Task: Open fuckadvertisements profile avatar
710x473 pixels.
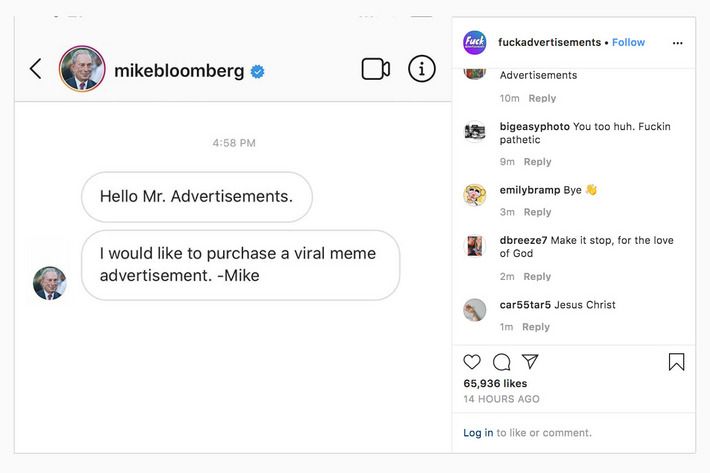Action: click(475, 43)
